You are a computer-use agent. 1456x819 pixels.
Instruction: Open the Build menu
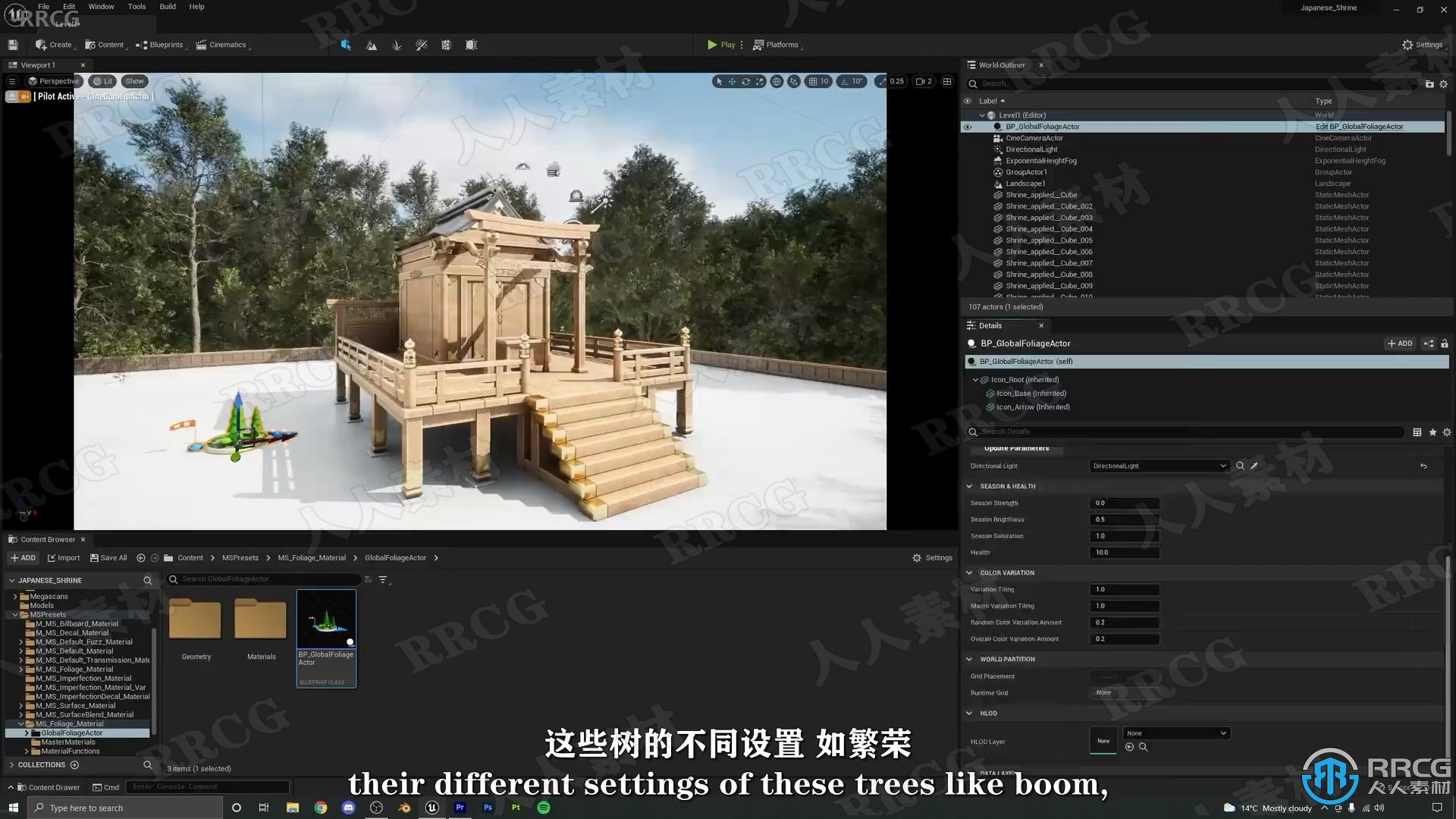click(x=168, y=7)
